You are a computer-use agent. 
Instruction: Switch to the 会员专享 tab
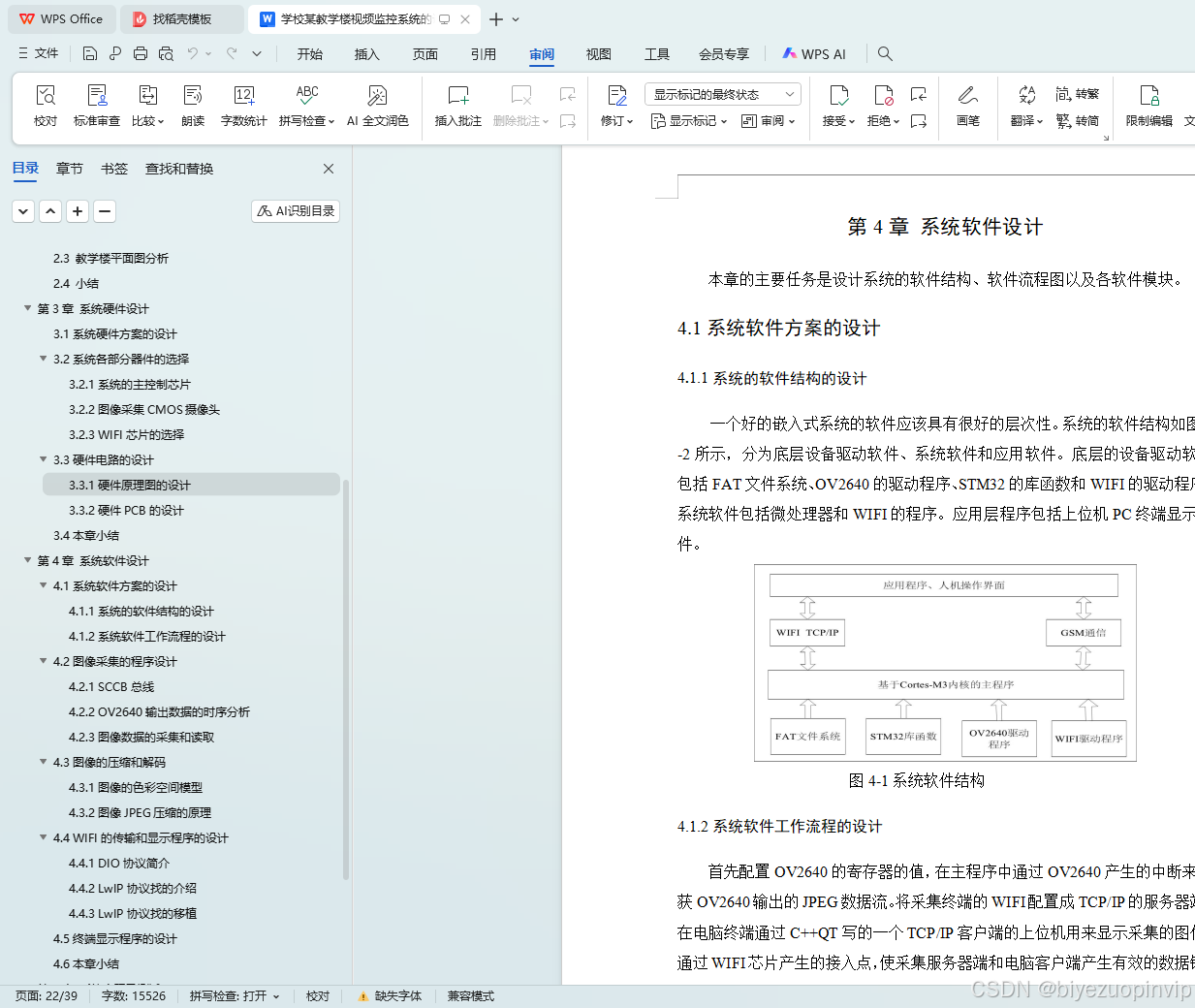pos(724,54)
